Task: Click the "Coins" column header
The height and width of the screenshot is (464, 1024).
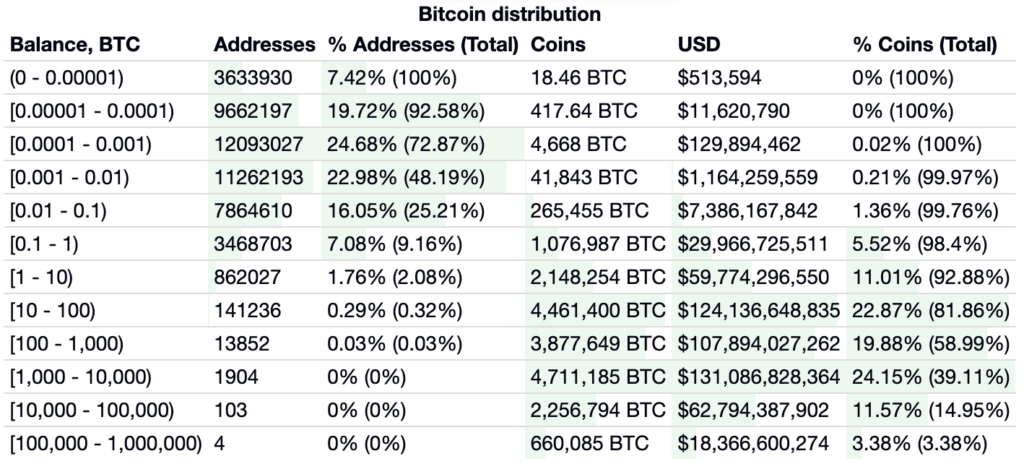Action: pyautogui.click(x=558, y=45)
